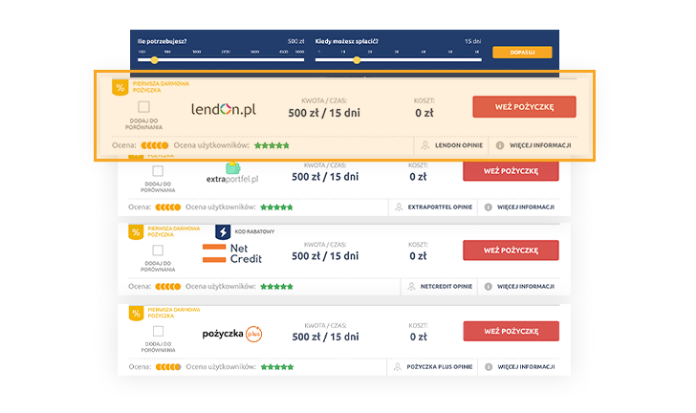The width and height of the screenshot is (696, 413).
Task: Open the EXTRAPORTFEL OPINIE link
Action: click(x=440, y=207)
